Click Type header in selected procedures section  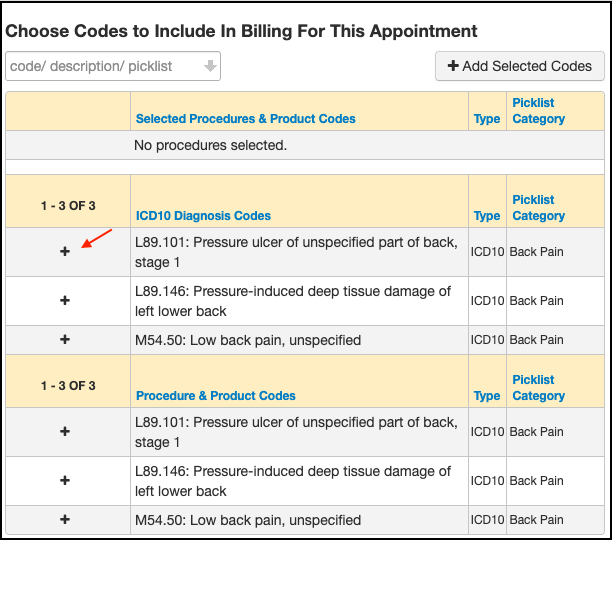pos(487,119)
